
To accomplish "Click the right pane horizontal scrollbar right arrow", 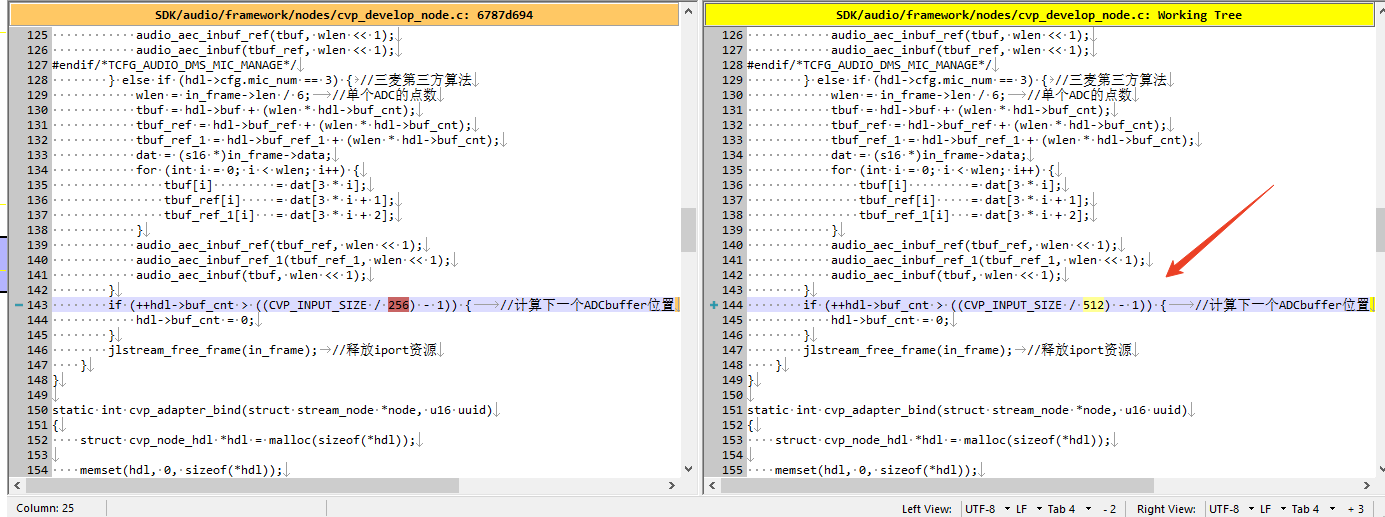I will tap(1369, 485).
